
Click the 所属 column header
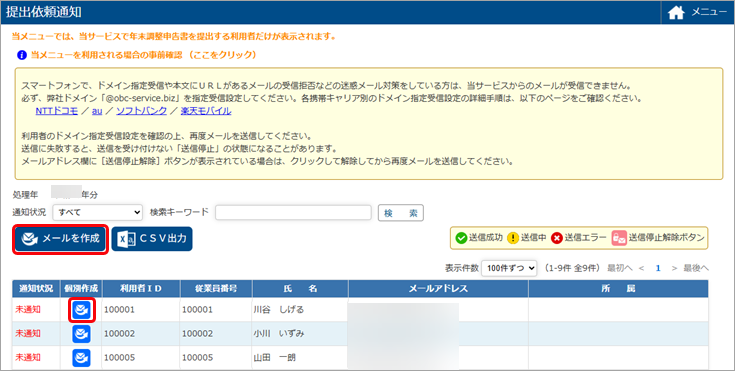coord(618,289)
